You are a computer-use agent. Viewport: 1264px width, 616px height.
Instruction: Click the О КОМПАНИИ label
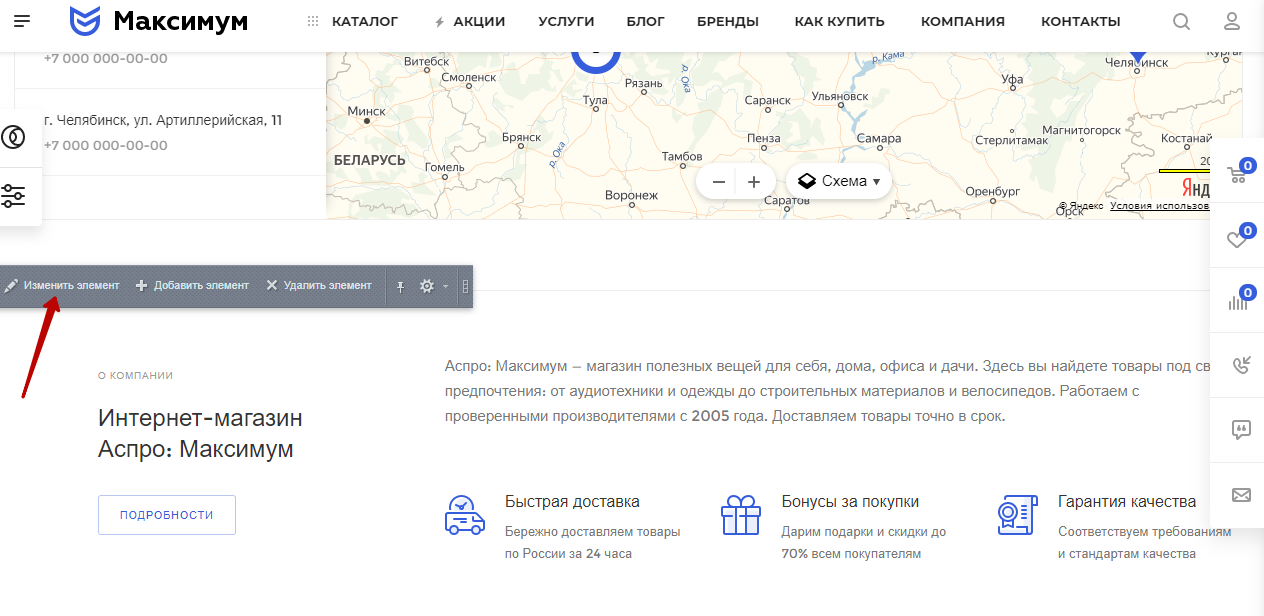(x=135, y=376)
